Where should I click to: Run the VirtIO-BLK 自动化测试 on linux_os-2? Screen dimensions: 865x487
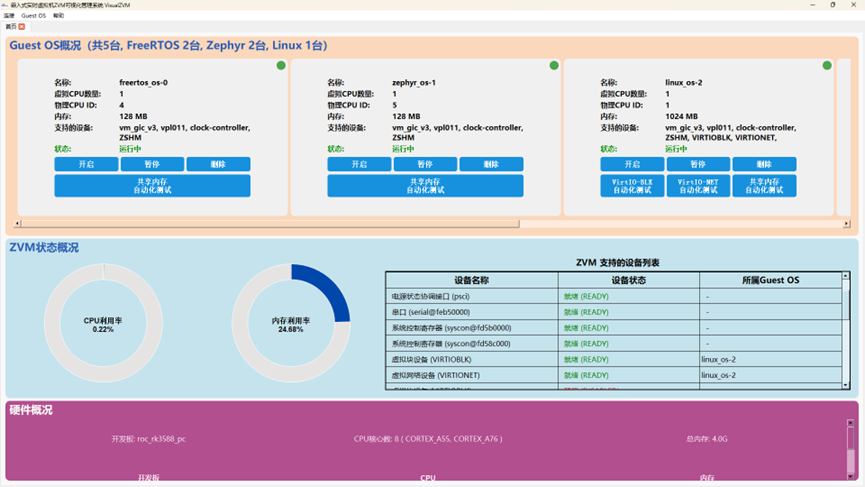(632, 186)
